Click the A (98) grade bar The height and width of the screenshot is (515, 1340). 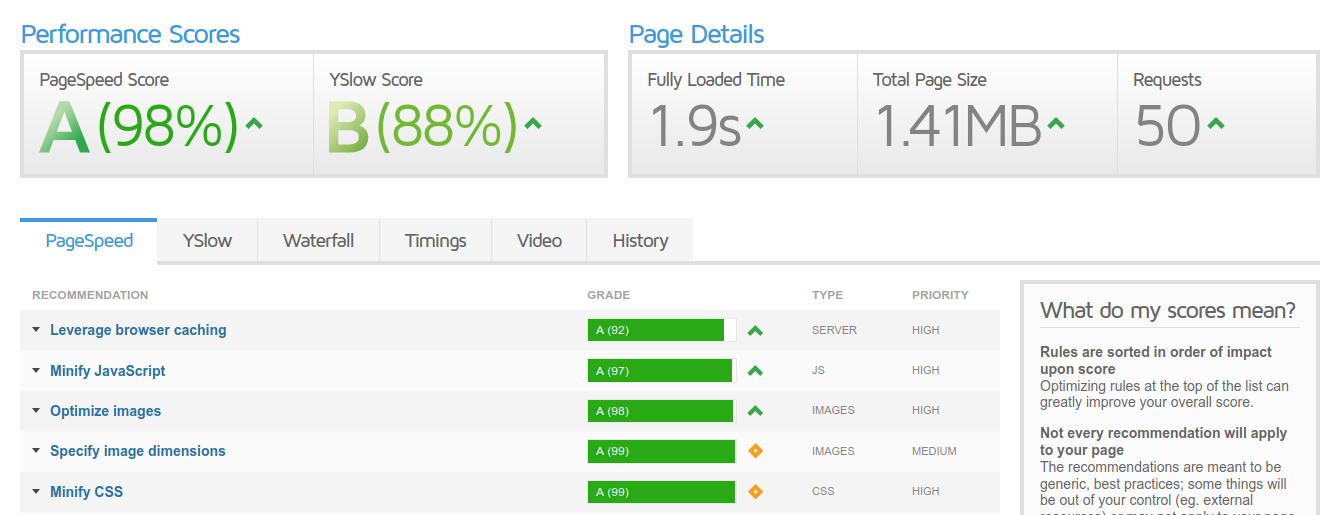(x=662, y=411)
